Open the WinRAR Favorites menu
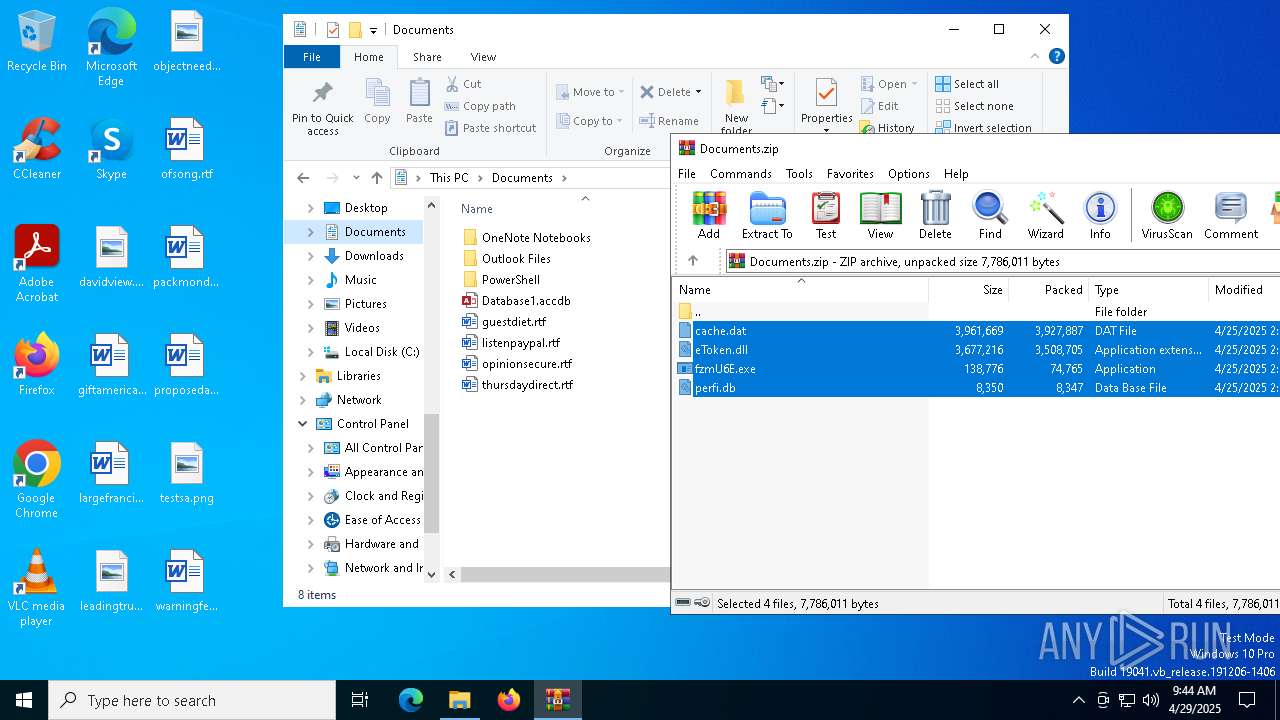1280x720 pixels. pyautogui.click(x=850, y=173)
